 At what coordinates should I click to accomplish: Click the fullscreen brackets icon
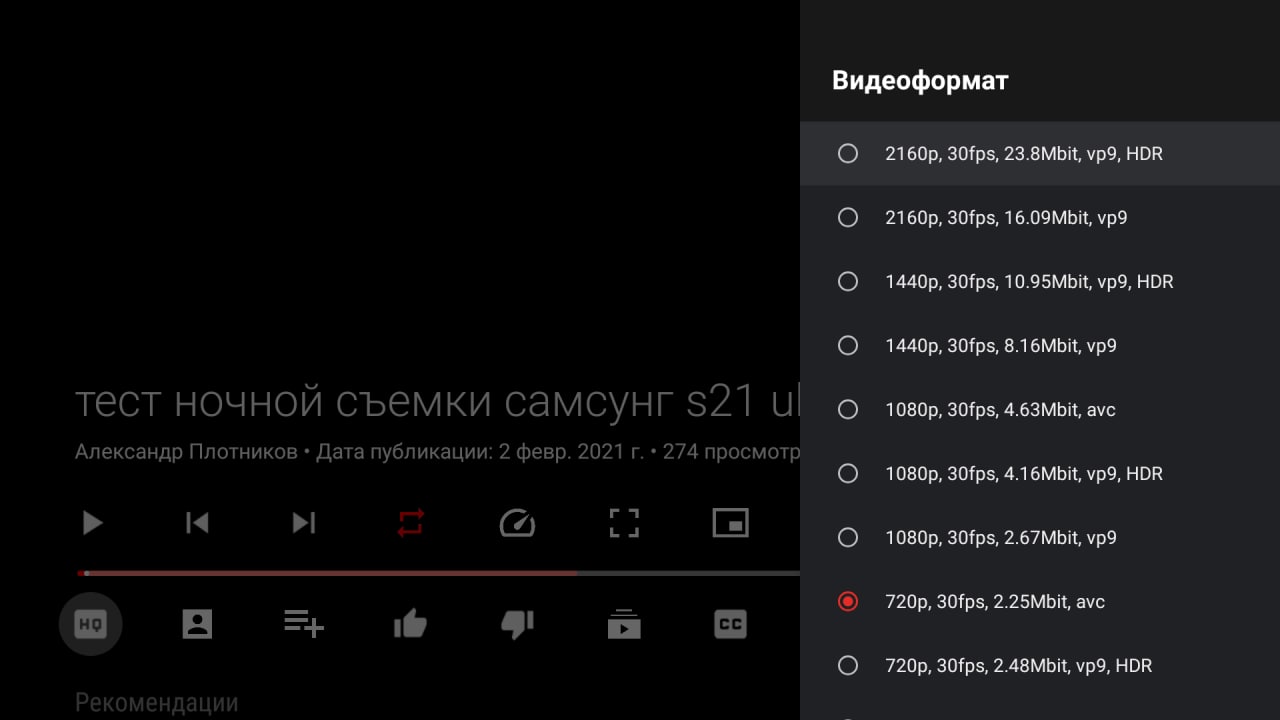pos(624,523)
